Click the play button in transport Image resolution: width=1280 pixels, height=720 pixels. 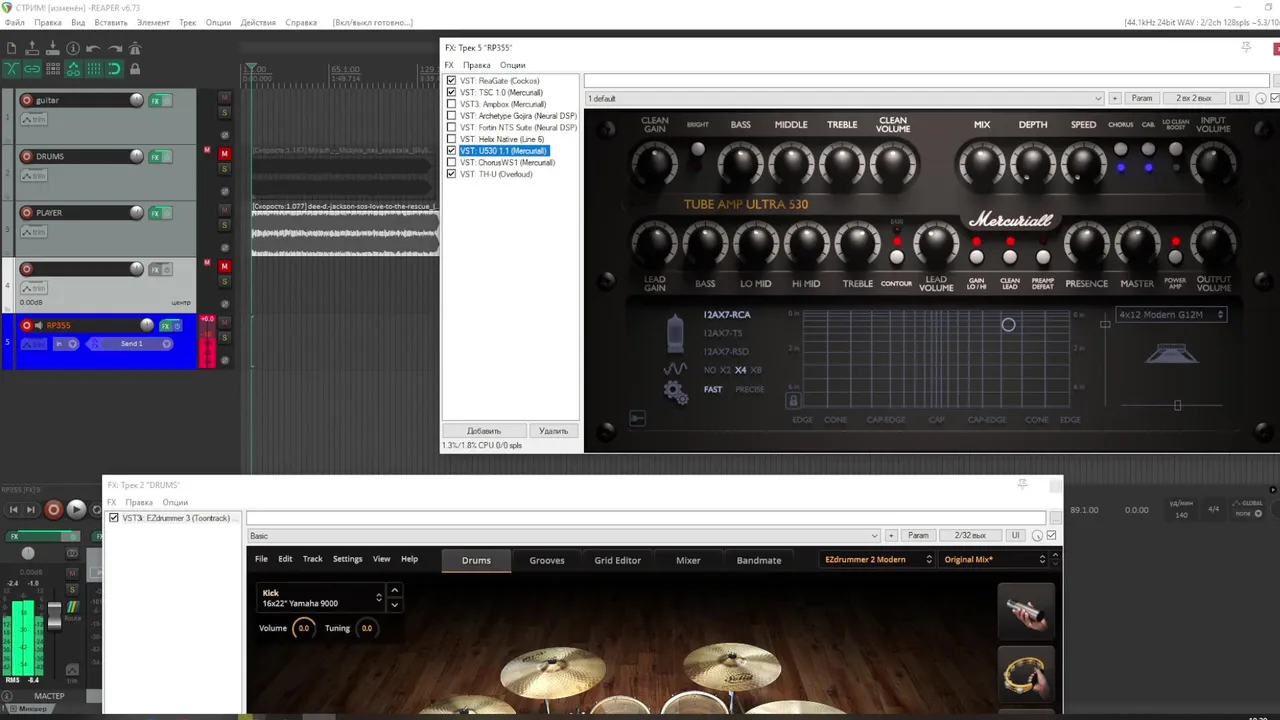tap(76, 510)
